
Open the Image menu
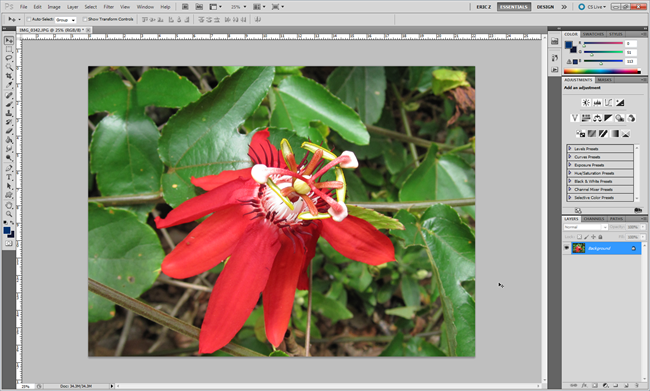(54, 7)
